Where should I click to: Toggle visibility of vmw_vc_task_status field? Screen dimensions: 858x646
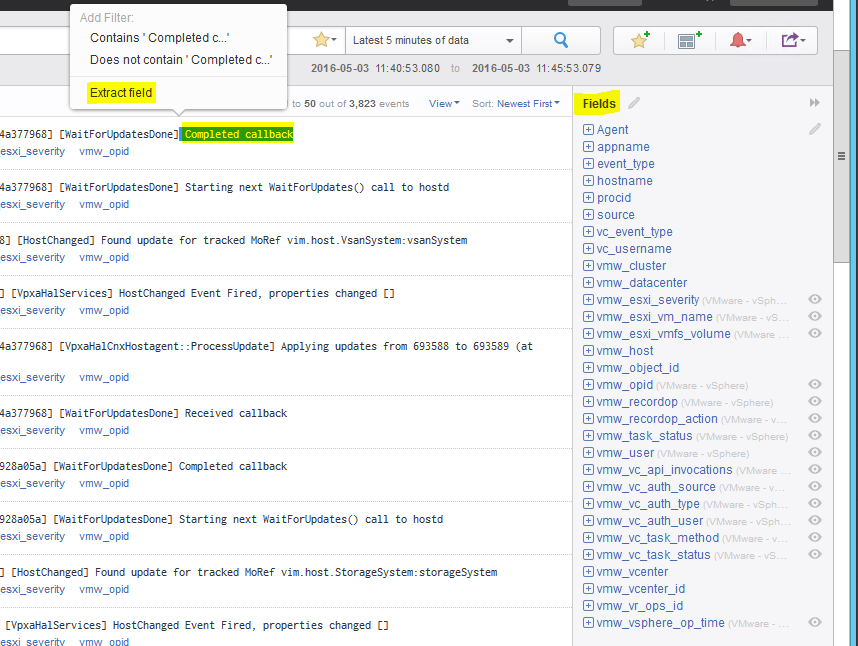pos(815,554)
